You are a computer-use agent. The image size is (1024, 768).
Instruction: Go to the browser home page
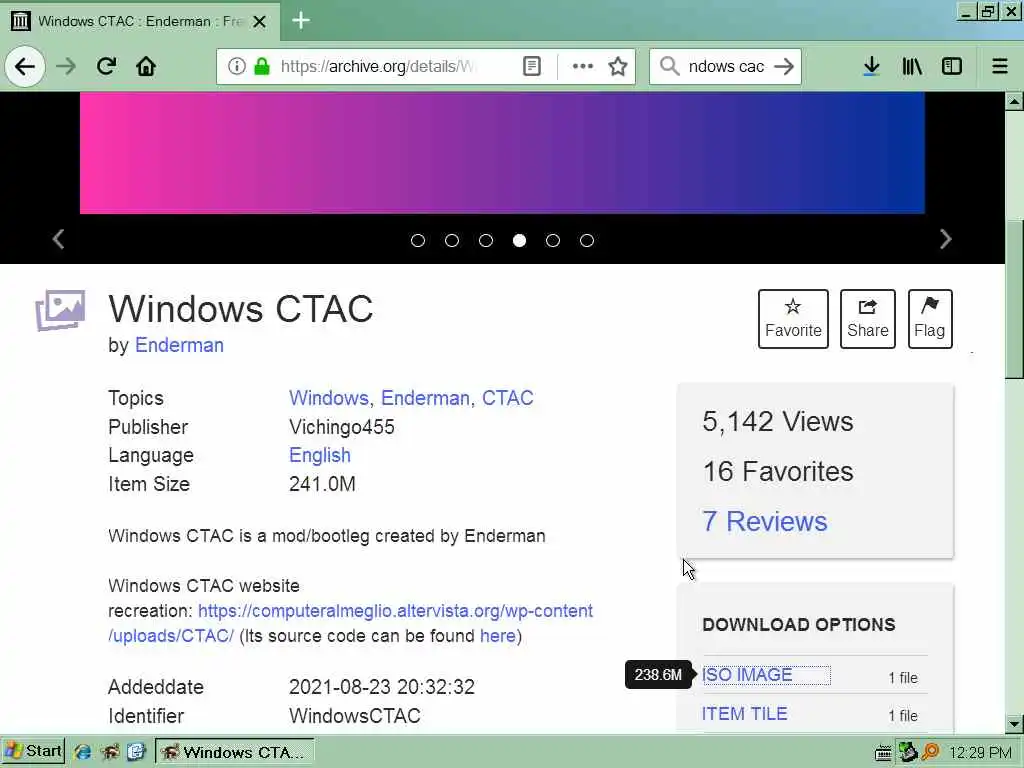click(x=146, y=66)
